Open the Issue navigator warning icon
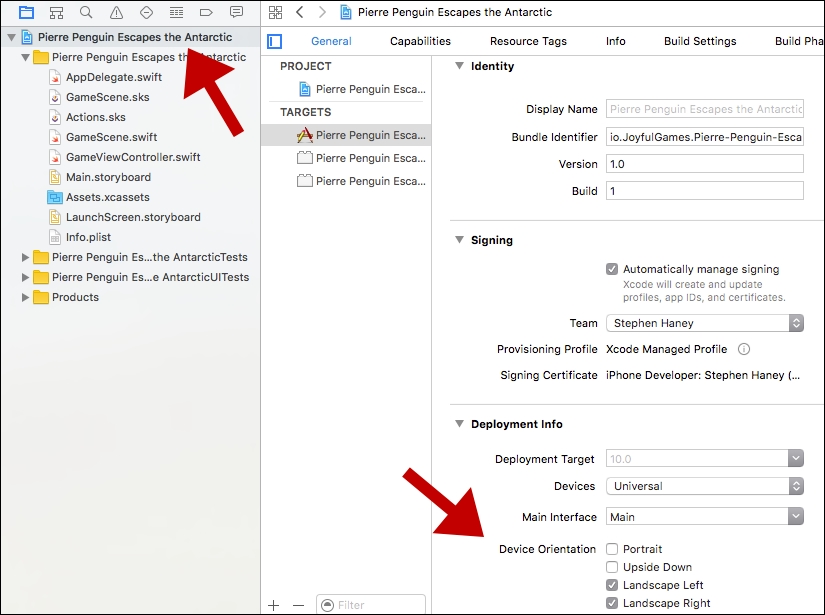 (116, 12)
